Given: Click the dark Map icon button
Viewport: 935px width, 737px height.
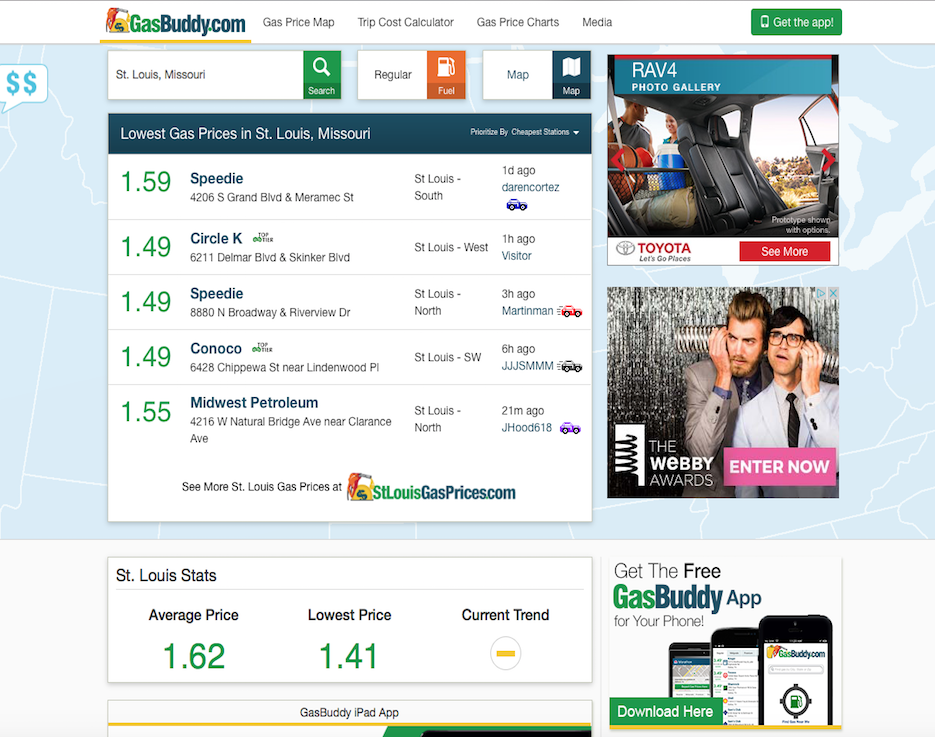Looking at the screenshot, I should coord(571,75).
